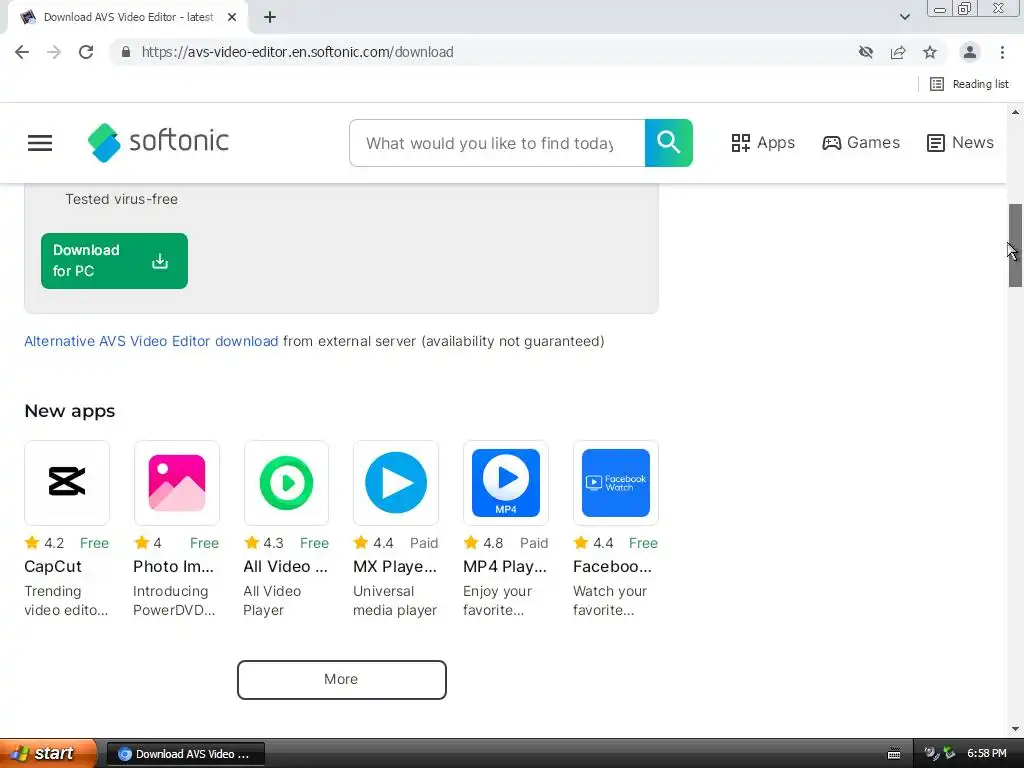Image resolution: width=1024 pixels, height=768 pixels.
Task: Open the All Video Player green icon
Action: click(x=286, y=483)
